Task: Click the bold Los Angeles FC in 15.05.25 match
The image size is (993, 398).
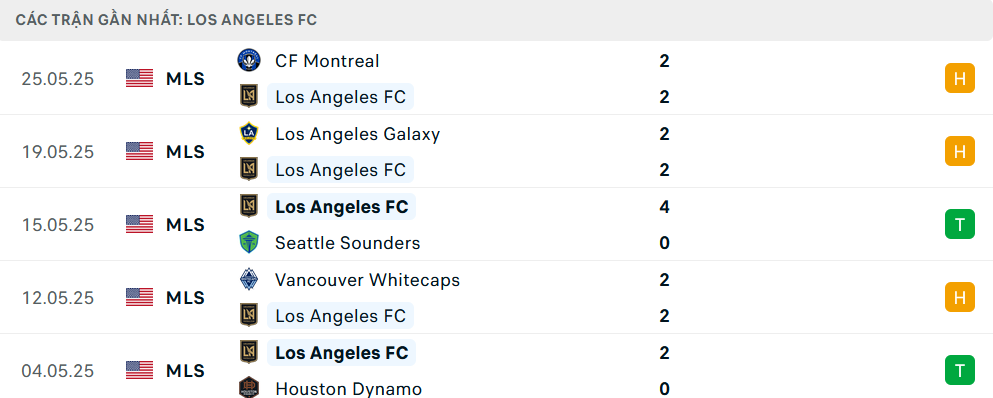Action: [341, 207]
